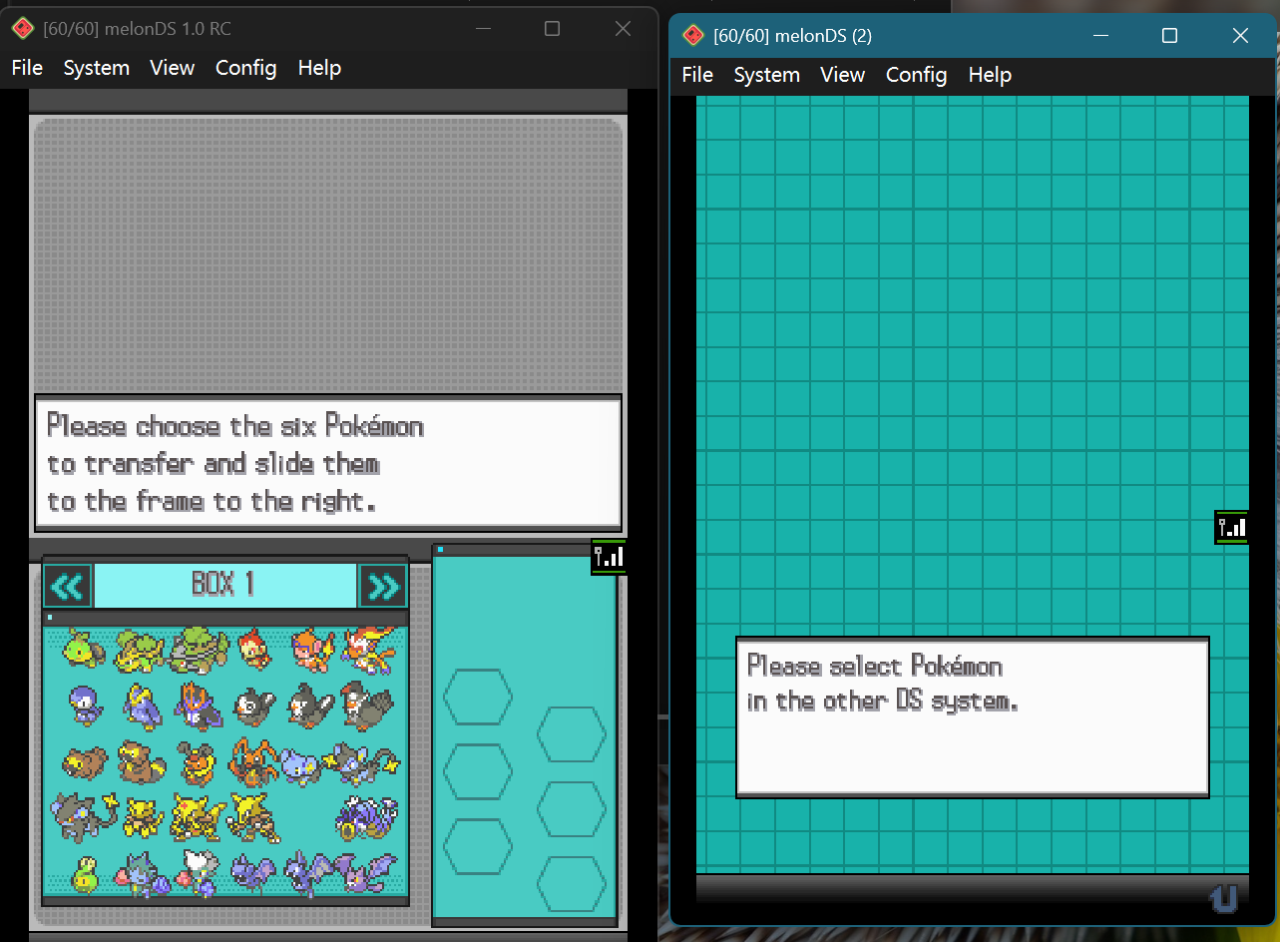Select the Empoleon sprite in the box
The height and width of the screenshot is (942, 1280).
197,706
